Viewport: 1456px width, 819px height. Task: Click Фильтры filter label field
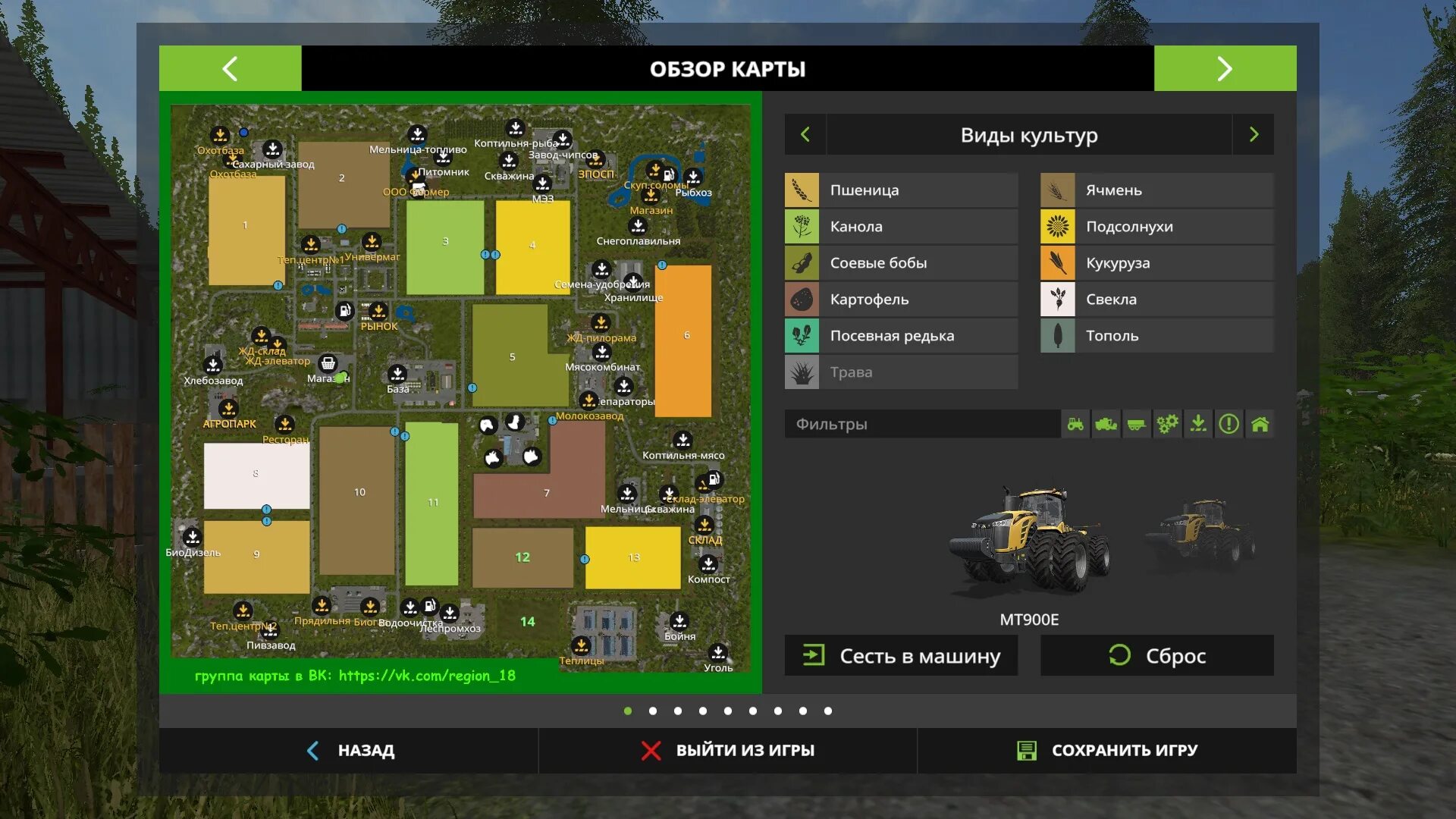click(922, 424)
